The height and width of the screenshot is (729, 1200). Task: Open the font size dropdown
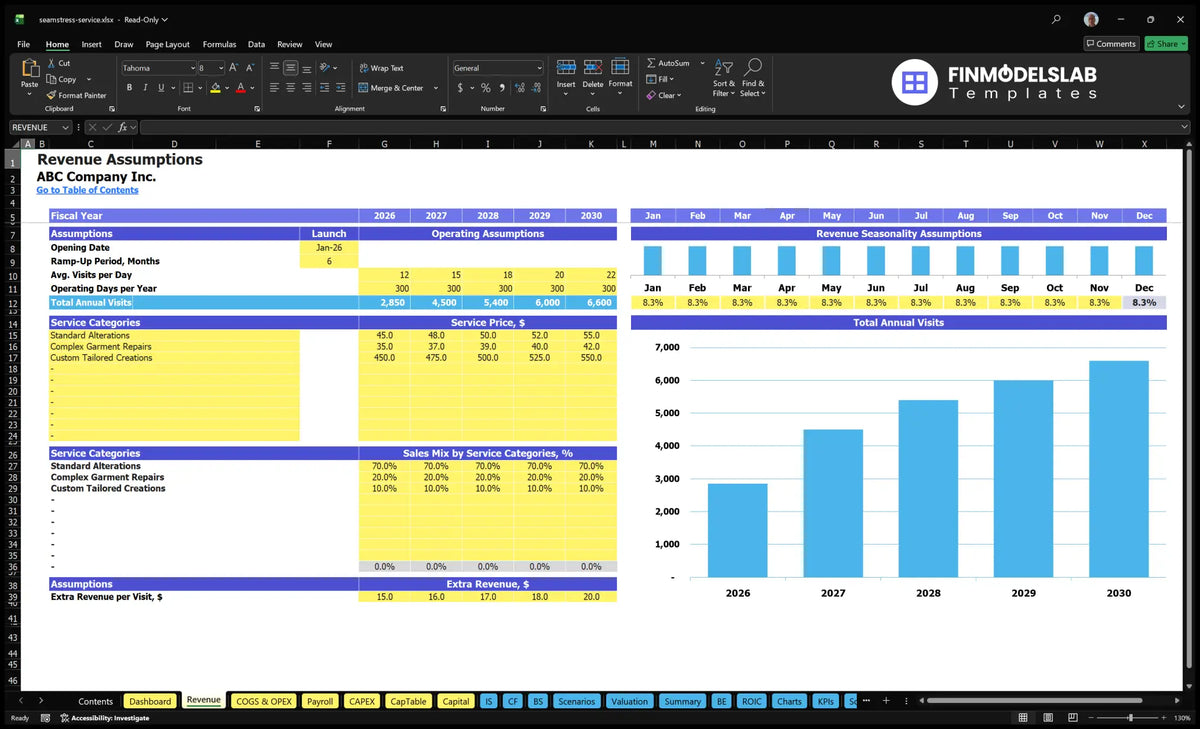pyautogui.click(x=220, y=68)
